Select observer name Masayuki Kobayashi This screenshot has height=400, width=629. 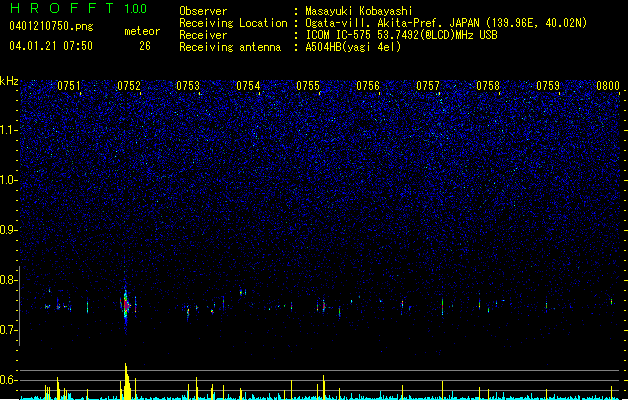point(359,11)
